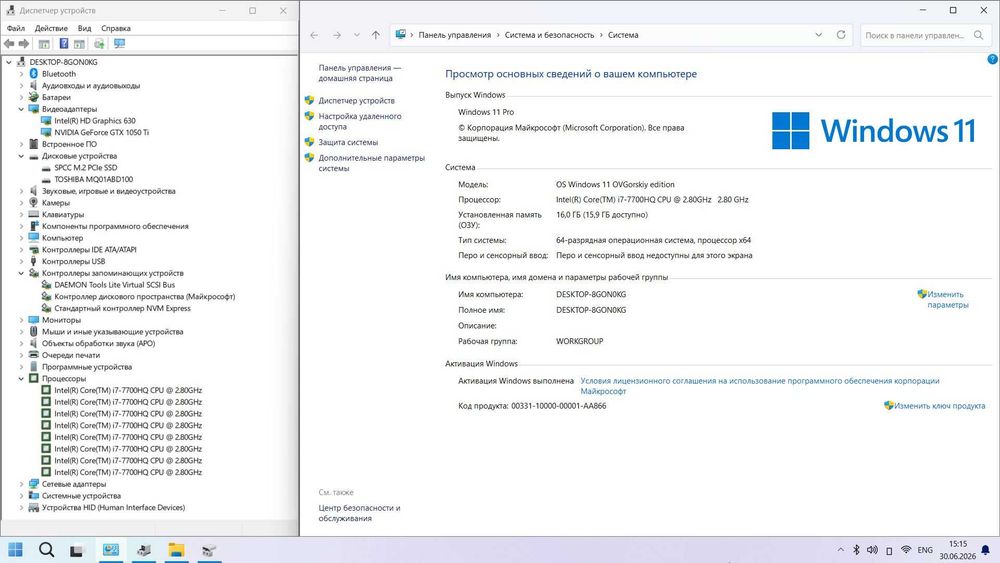
Task: Click the Forward arrow in Device Manager toolbar
Action: [x=24, y=44]
